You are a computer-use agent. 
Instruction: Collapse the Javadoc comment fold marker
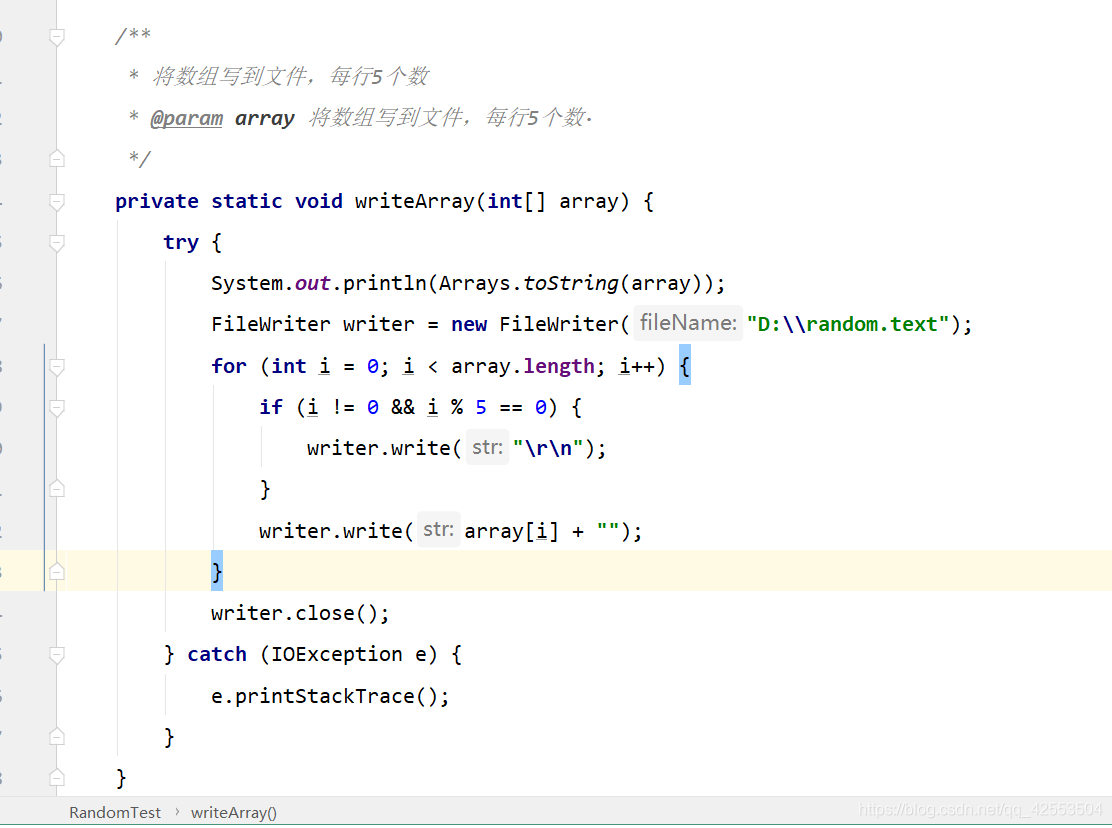click(57, 36)
